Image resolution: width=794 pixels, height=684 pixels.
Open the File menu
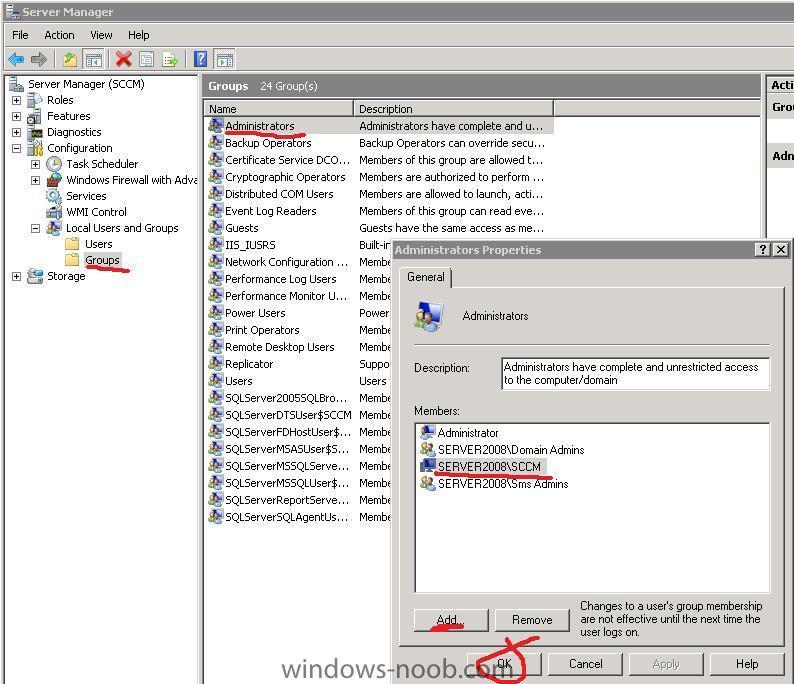(20, 35)
